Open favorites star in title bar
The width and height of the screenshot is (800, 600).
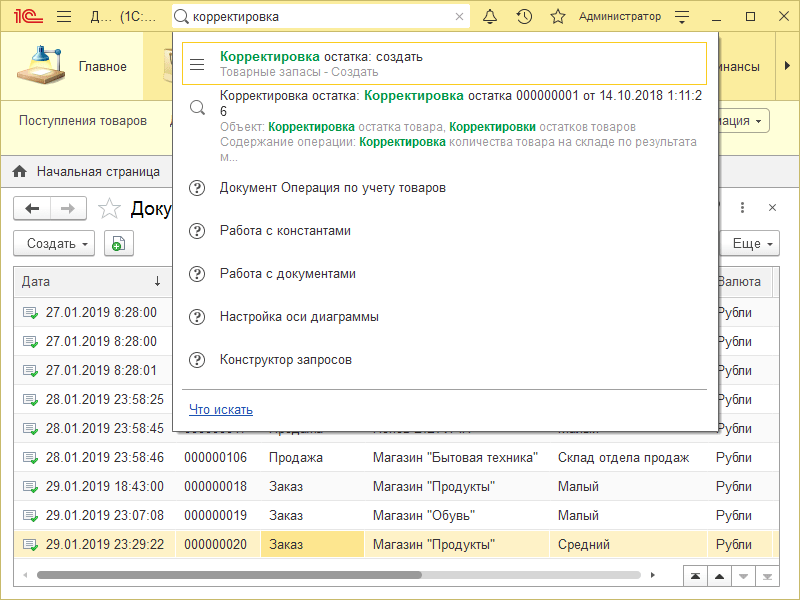click(x=558, y=17)
